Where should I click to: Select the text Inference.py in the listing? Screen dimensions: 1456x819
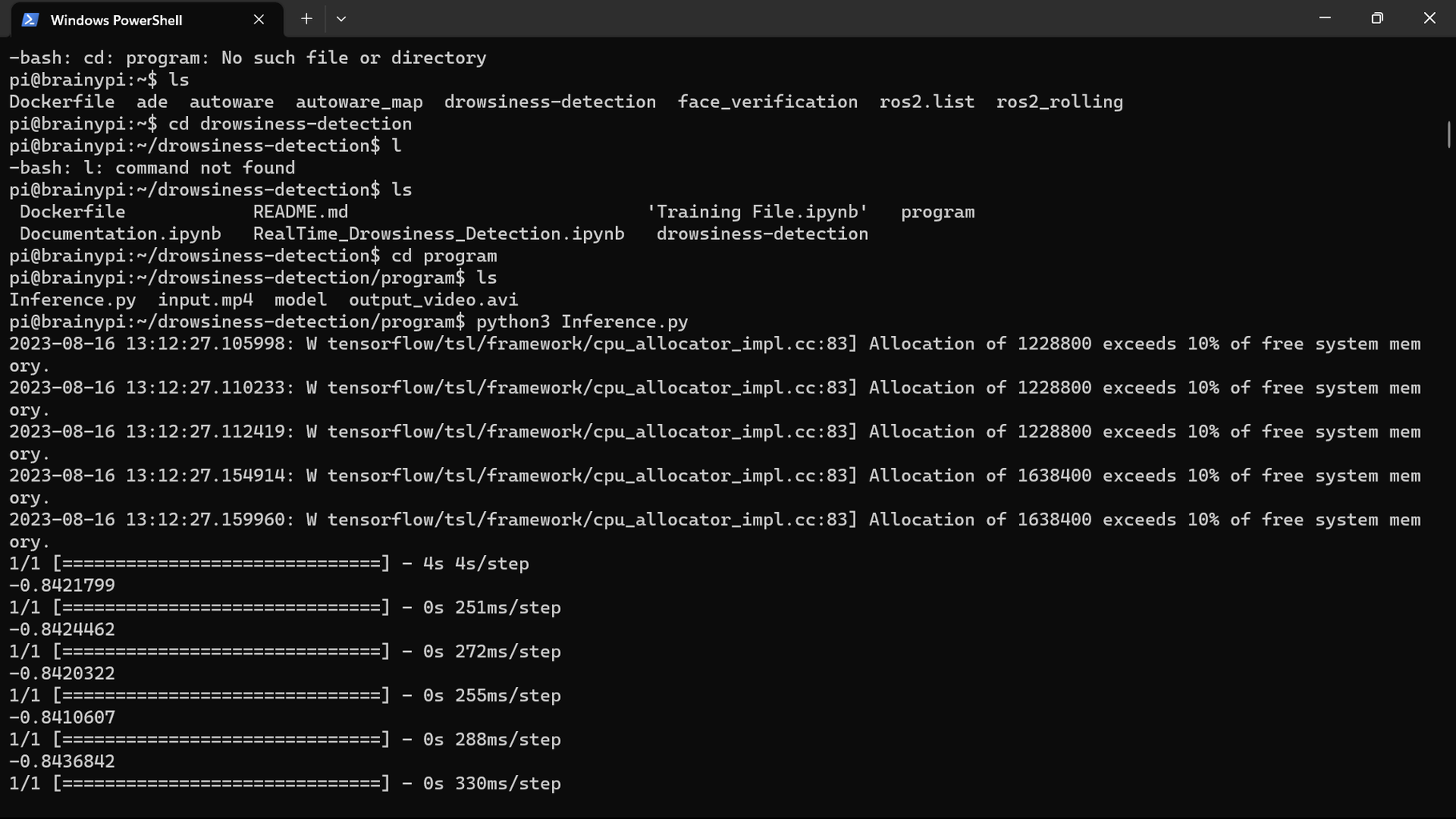[74, 299]
